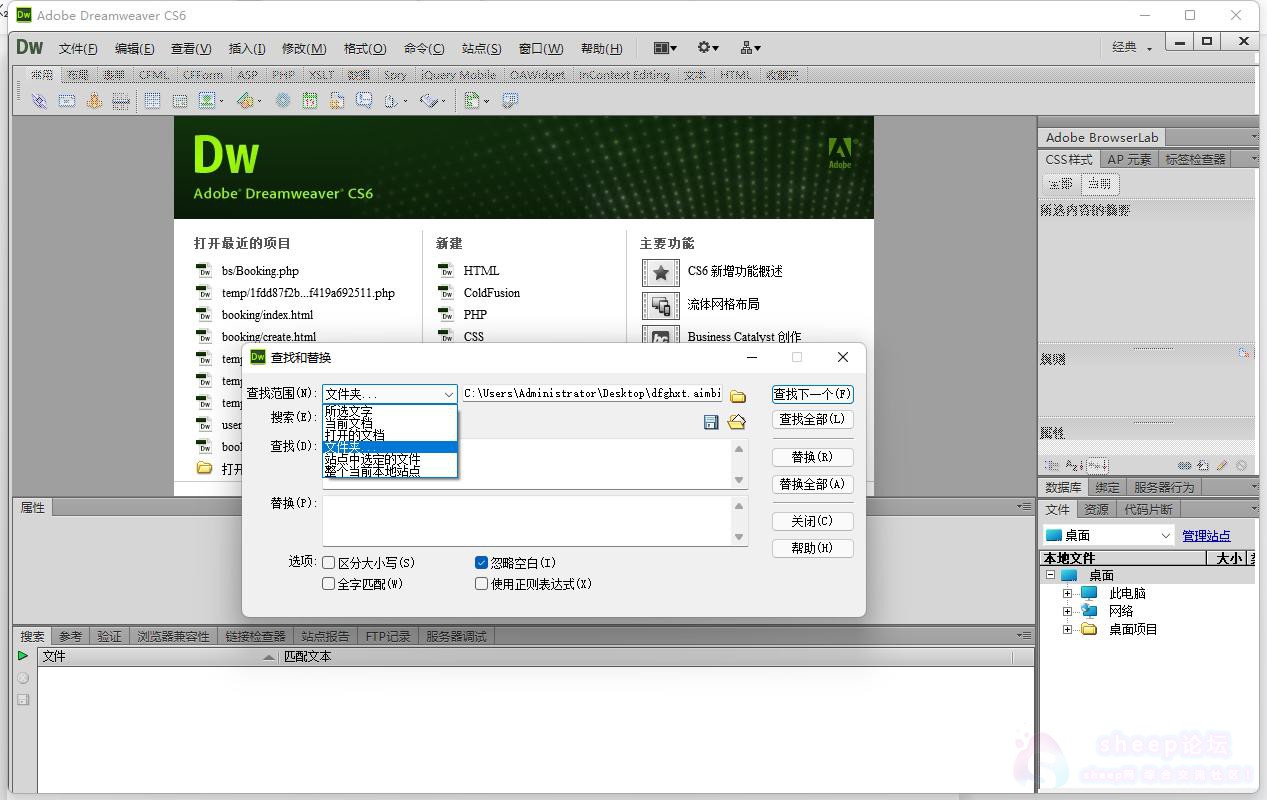Click the folder path input field
This screenshot has height=800, width=1267.
(592, 394)
